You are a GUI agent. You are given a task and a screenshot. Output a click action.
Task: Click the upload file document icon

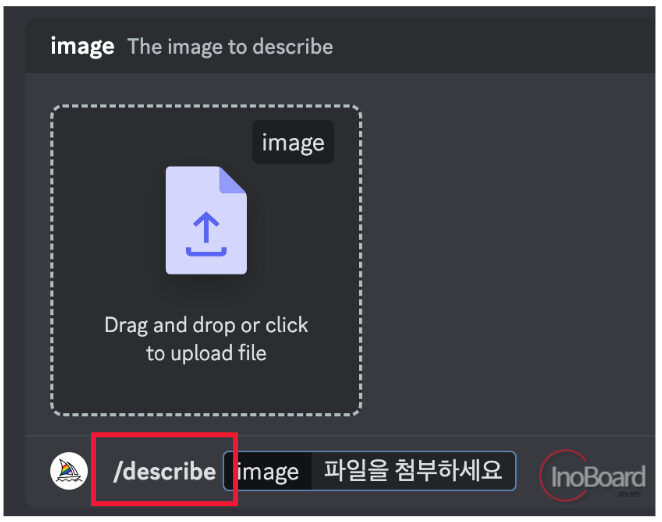click(206, 220)
